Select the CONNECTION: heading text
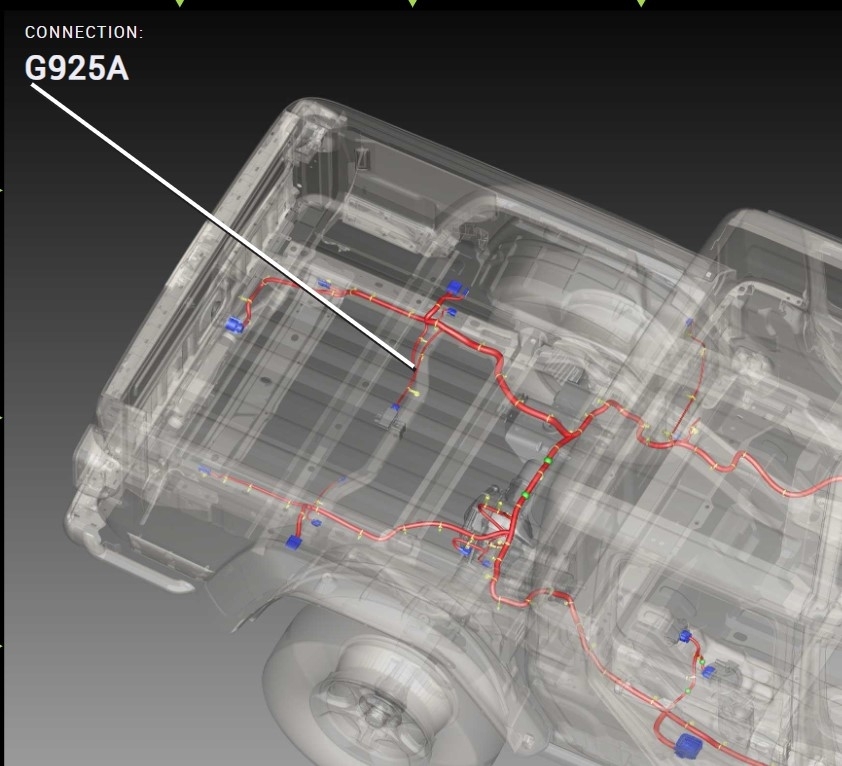 [x=84, y=32]
